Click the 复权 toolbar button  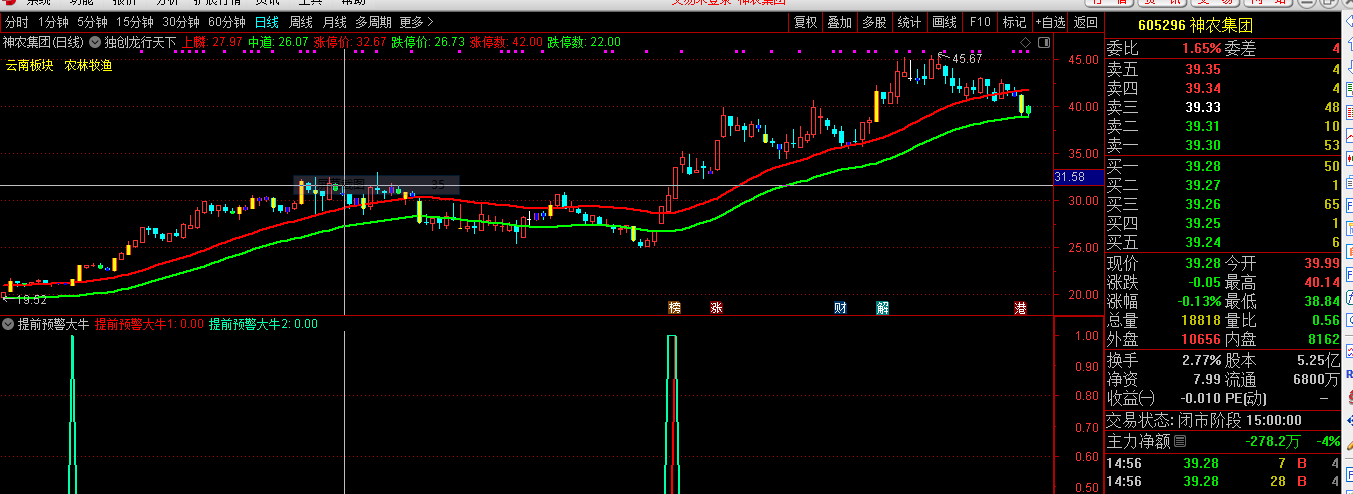[x=805, y=22]
